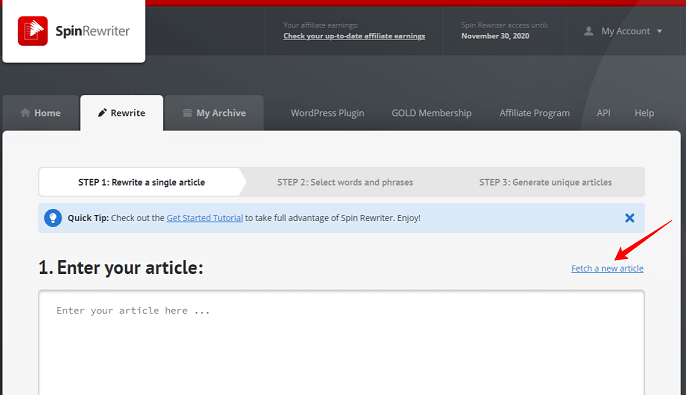This screenshot has width=686, height=395.
Task: Open the API menu item
Action: [x=603, y=113]
